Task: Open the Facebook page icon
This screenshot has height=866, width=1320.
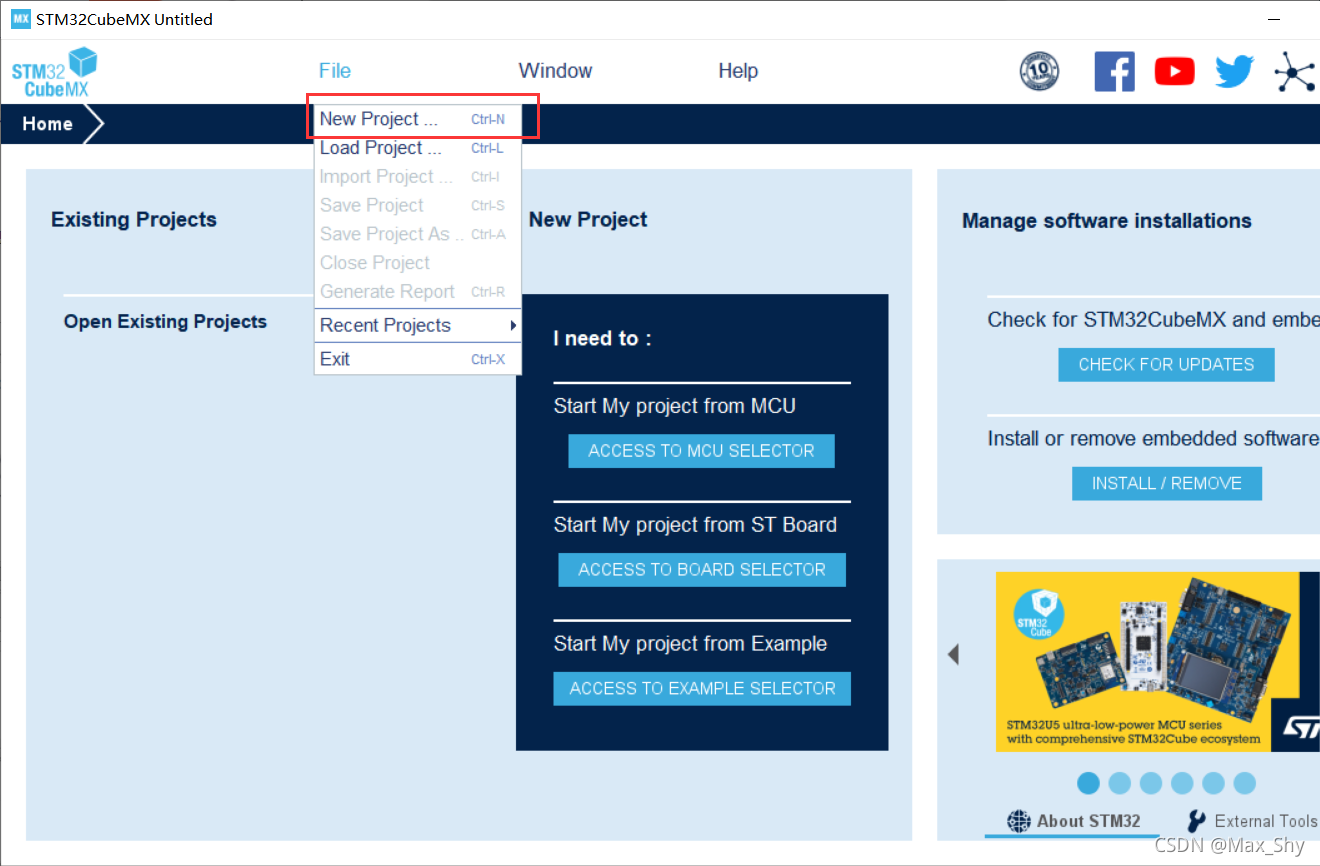Action: 1114,72
